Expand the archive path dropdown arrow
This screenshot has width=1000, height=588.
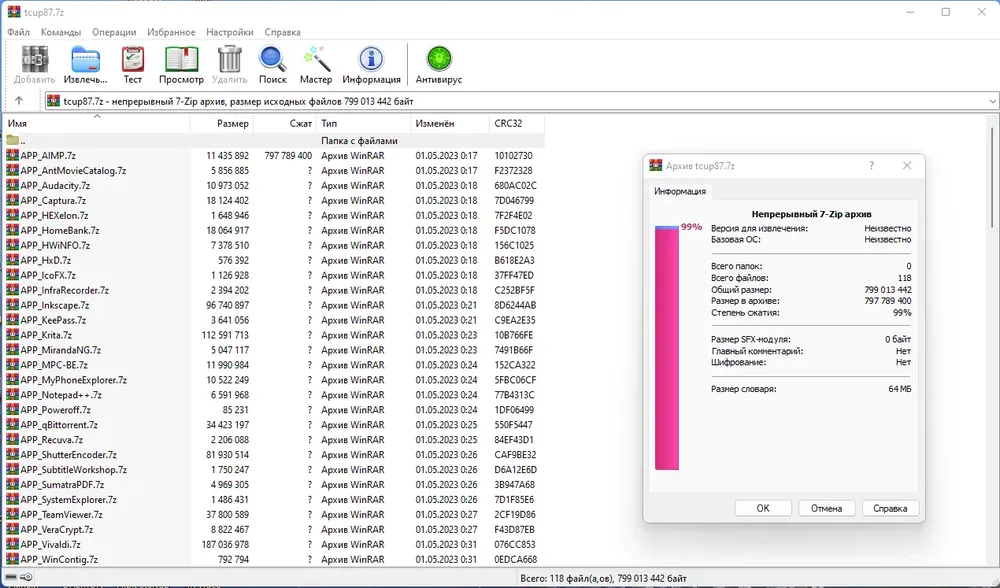(992, 101)
